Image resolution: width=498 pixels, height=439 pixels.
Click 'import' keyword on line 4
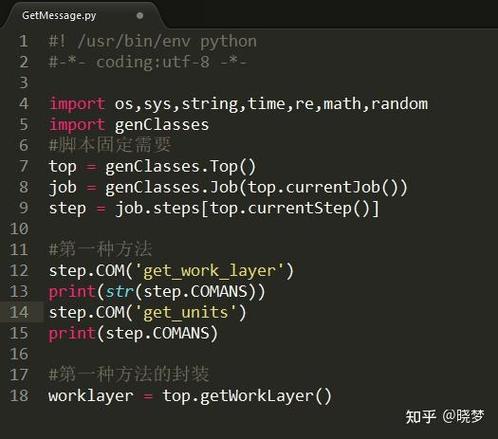[77, 104]
